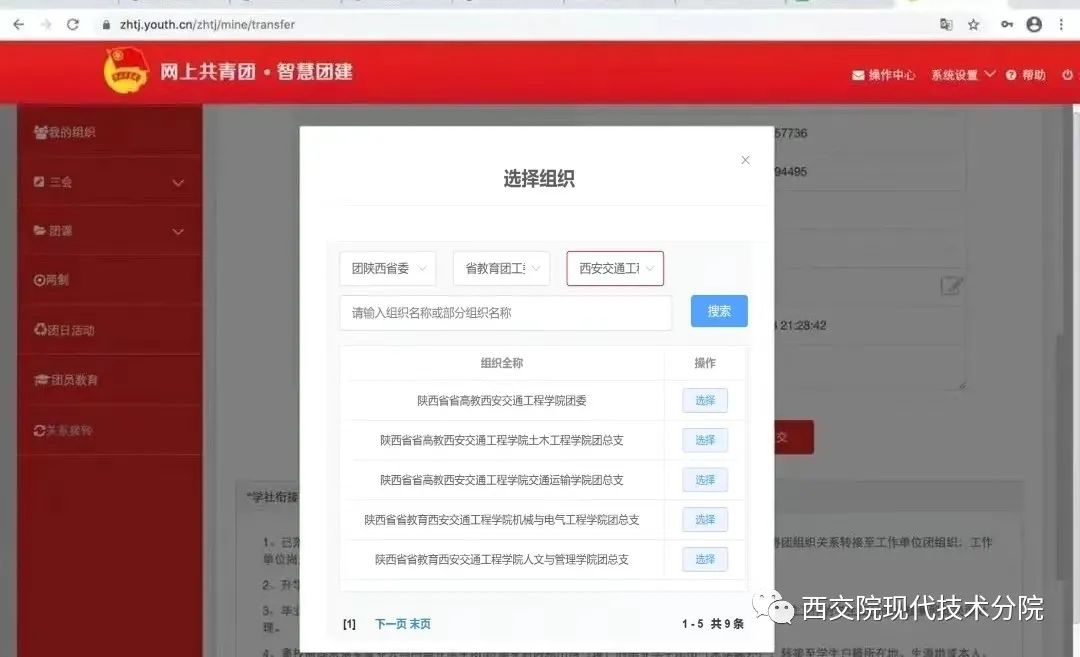Open the Chrome profile avatar icon
The width and height of the screenshot is (1080, 657).
1034,24
